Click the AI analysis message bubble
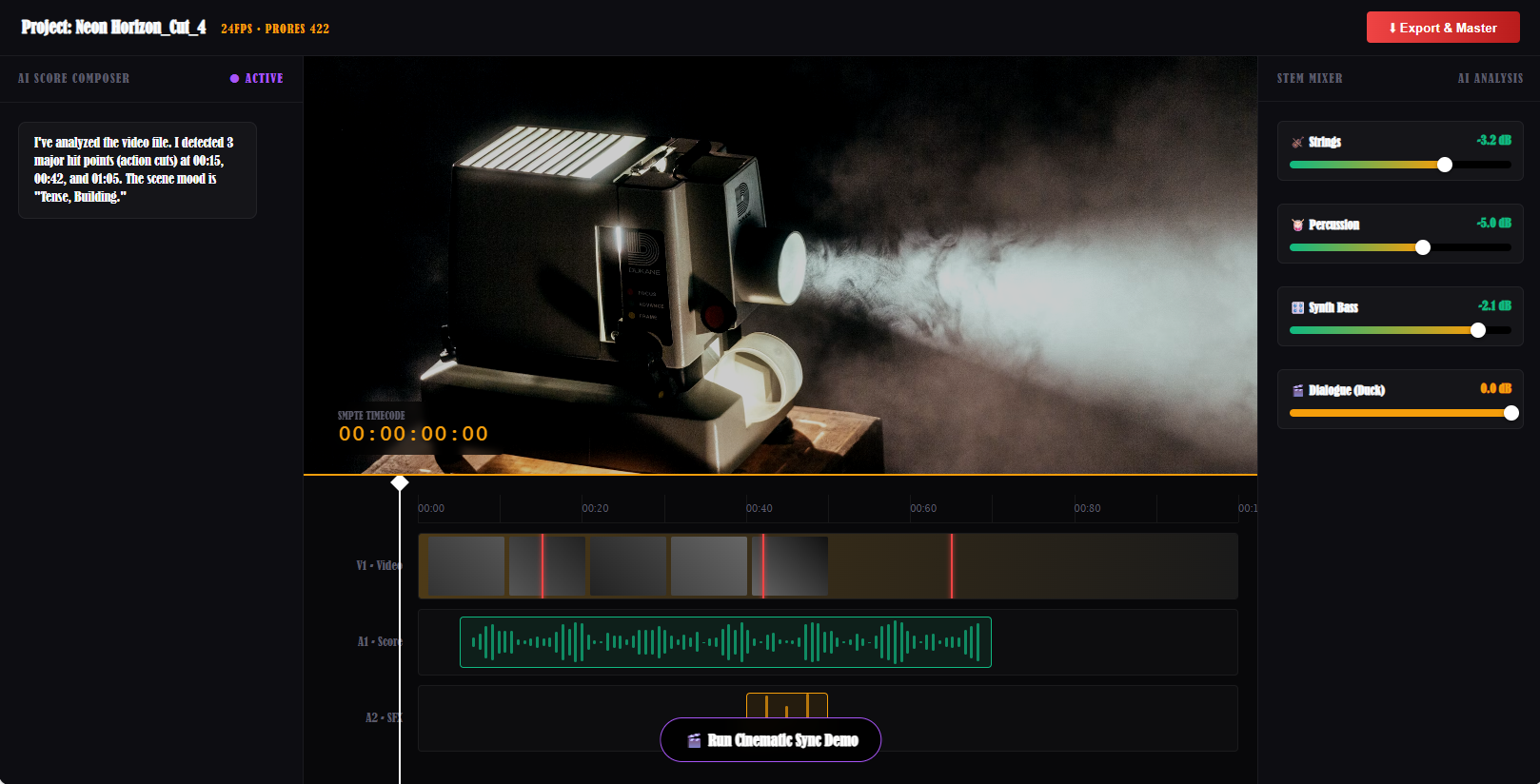This screenshot has height=784, width=1540. point(137,170)
